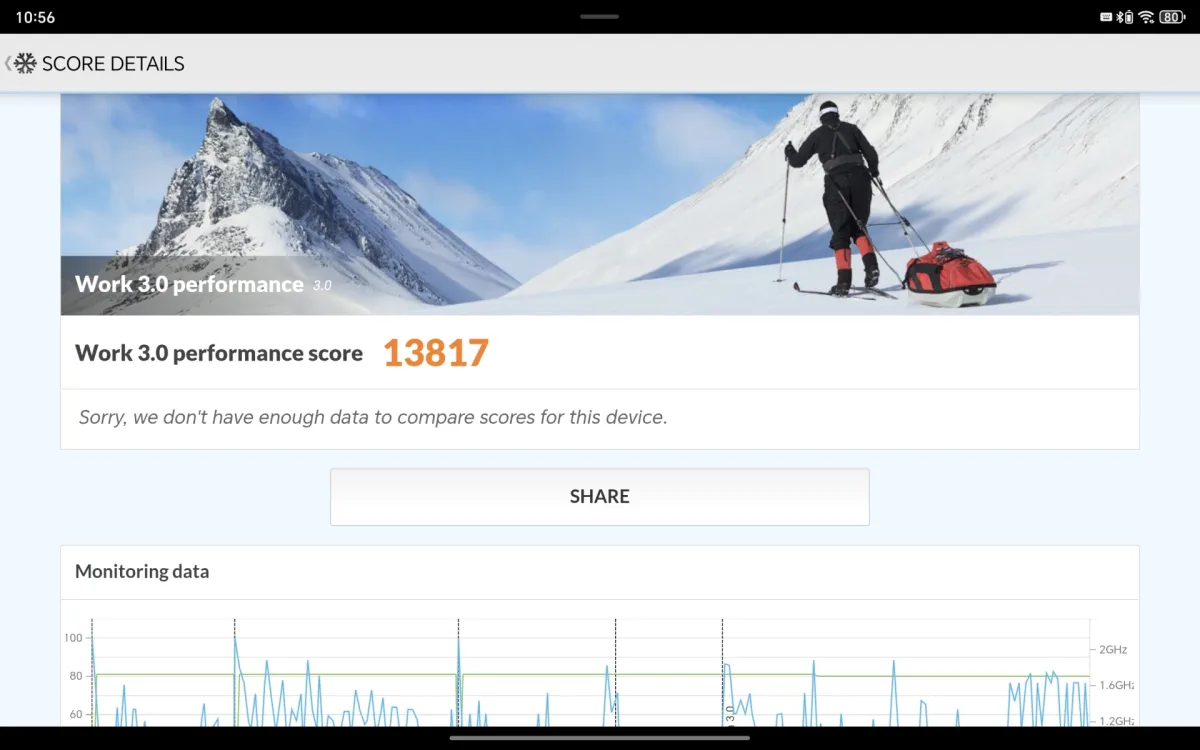This screenshot has width=1200, height=750.
Task: Tap the top notification handle pill
Action: (x=600, y=16)
